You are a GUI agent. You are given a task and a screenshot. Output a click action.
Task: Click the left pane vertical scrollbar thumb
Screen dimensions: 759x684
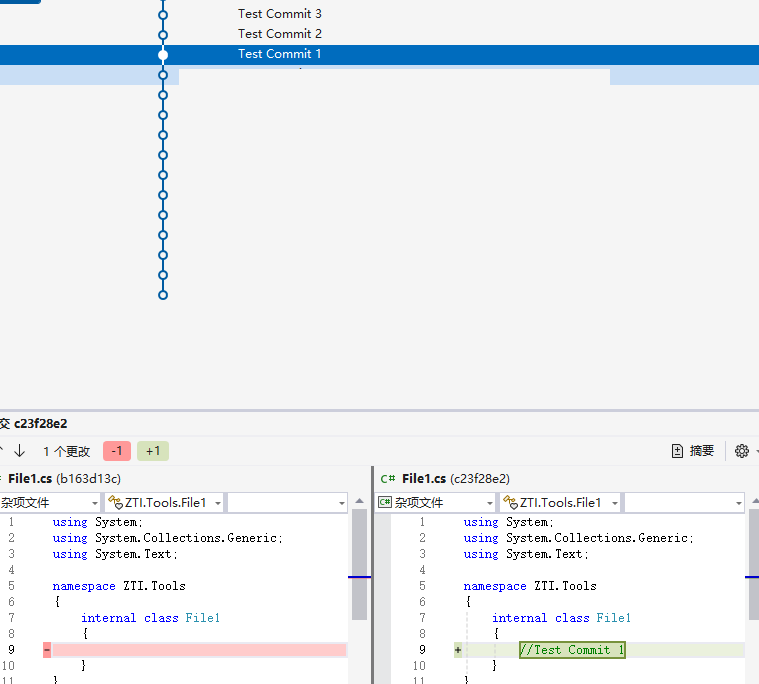tap(359, 564)
